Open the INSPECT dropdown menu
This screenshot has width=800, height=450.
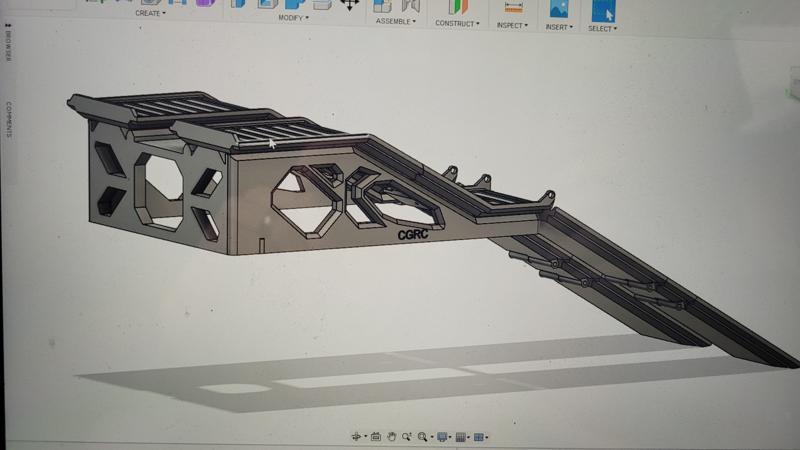[512, 26]
